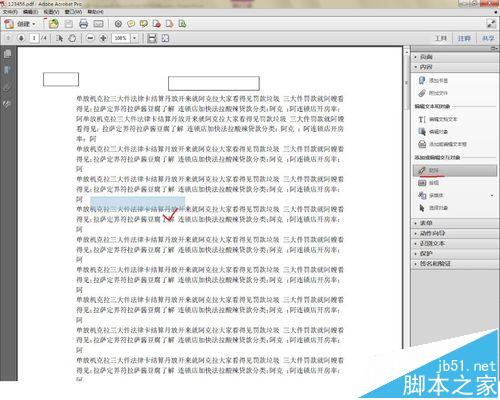Open the File menu (文件)
The image size is (500, 400).
[10, 12]
